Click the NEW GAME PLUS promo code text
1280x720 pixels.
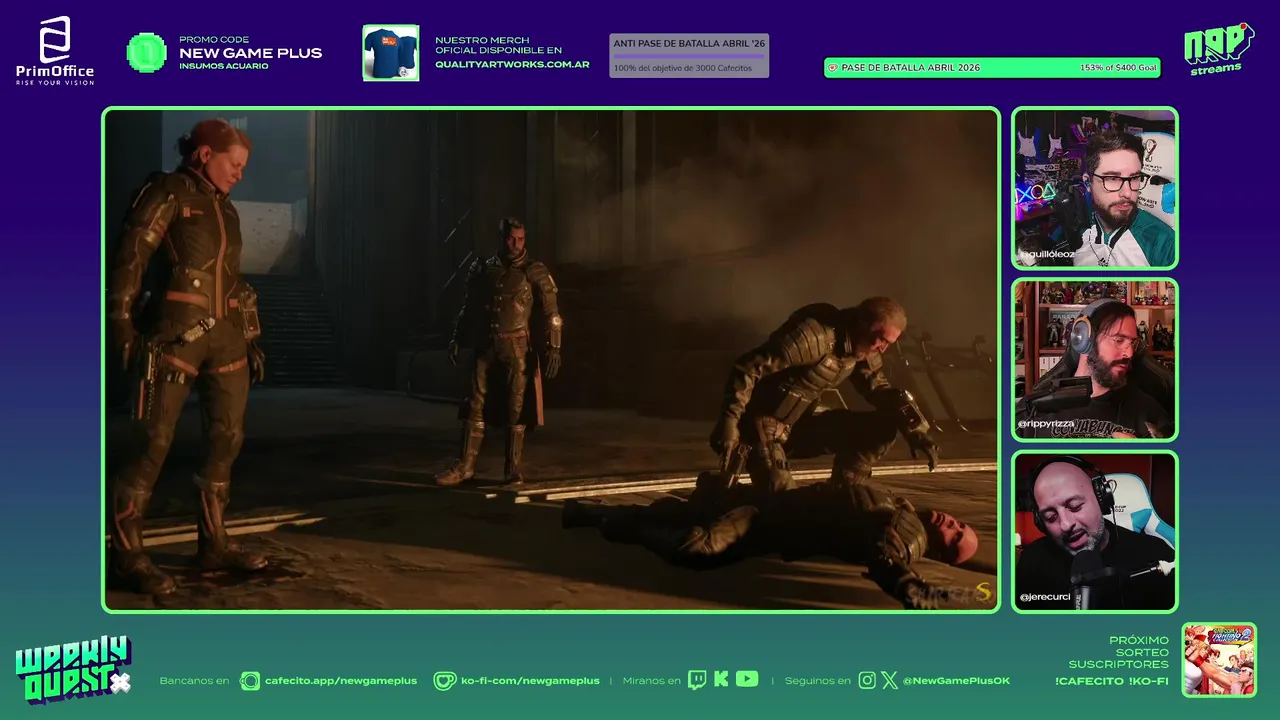click(251, 53)
